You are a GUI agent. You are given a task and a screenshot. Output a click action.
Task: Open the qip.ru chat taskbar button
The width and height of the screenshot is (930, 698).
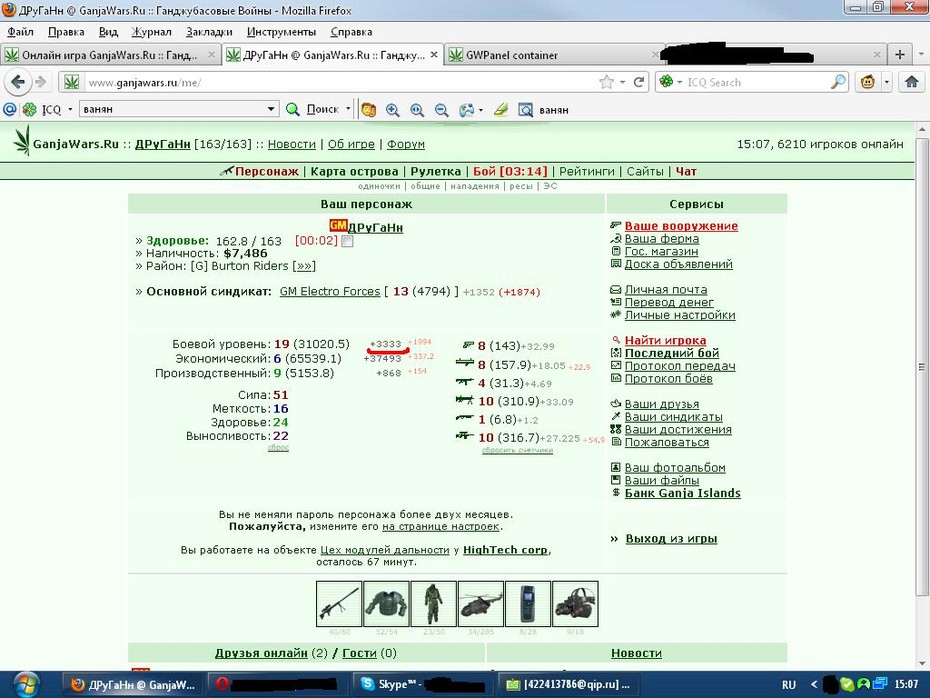(567, 684)
